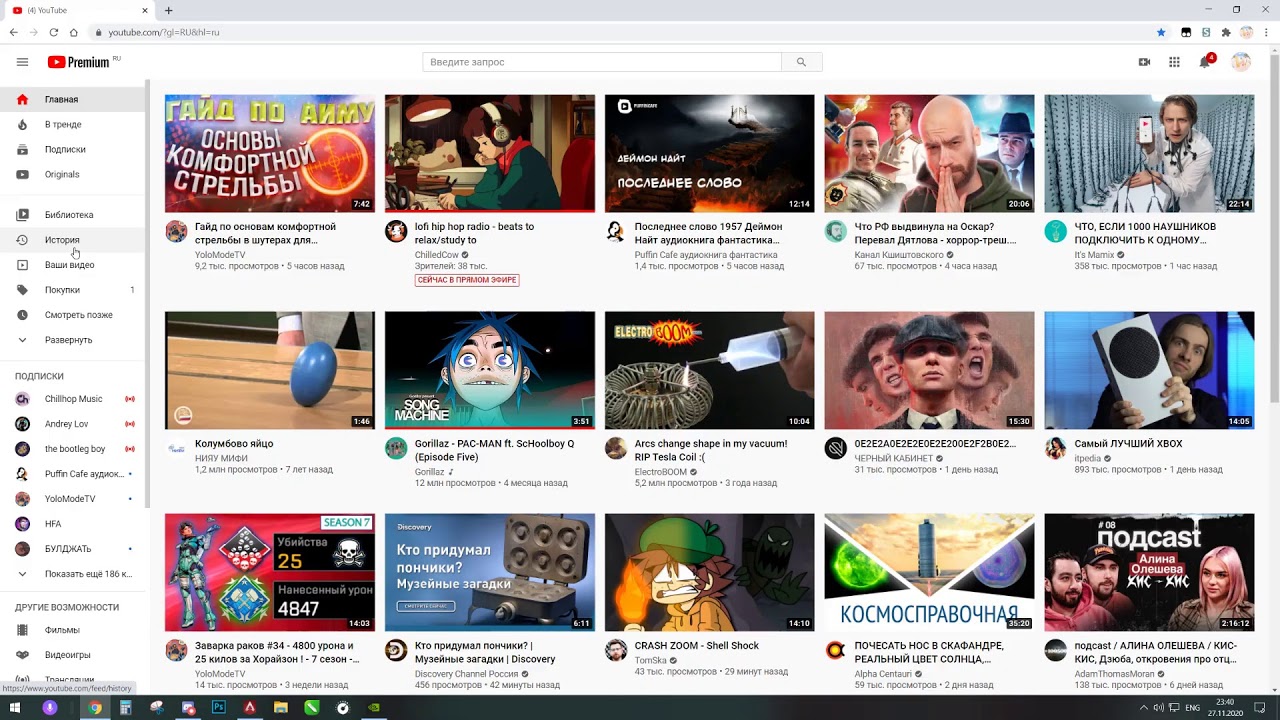Open Что РФ выдвинула на Оскар title
This screenshot has height=720, width=1280.
935,233
